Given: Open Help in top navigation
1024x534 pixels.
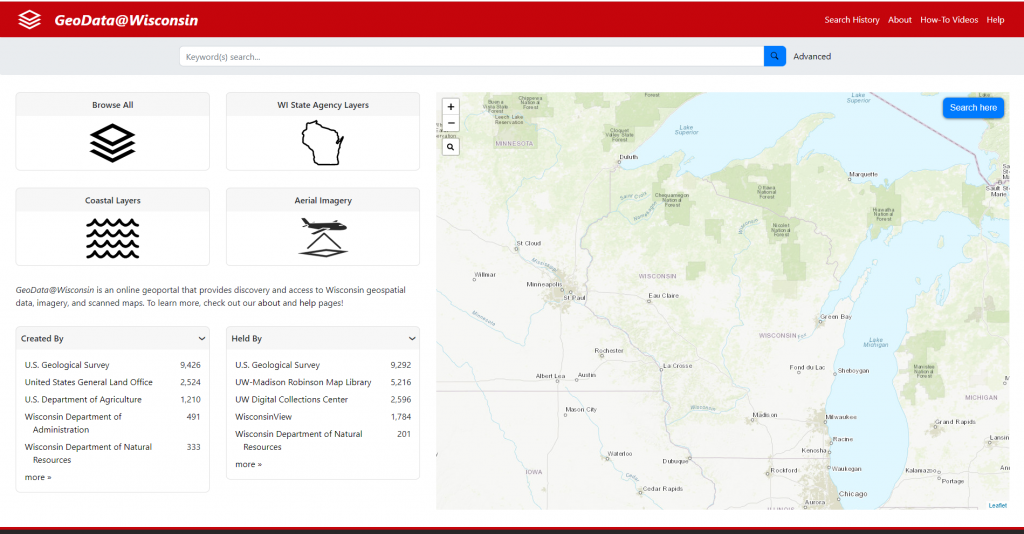Looking at the screenshot, I should click(995, 20).
